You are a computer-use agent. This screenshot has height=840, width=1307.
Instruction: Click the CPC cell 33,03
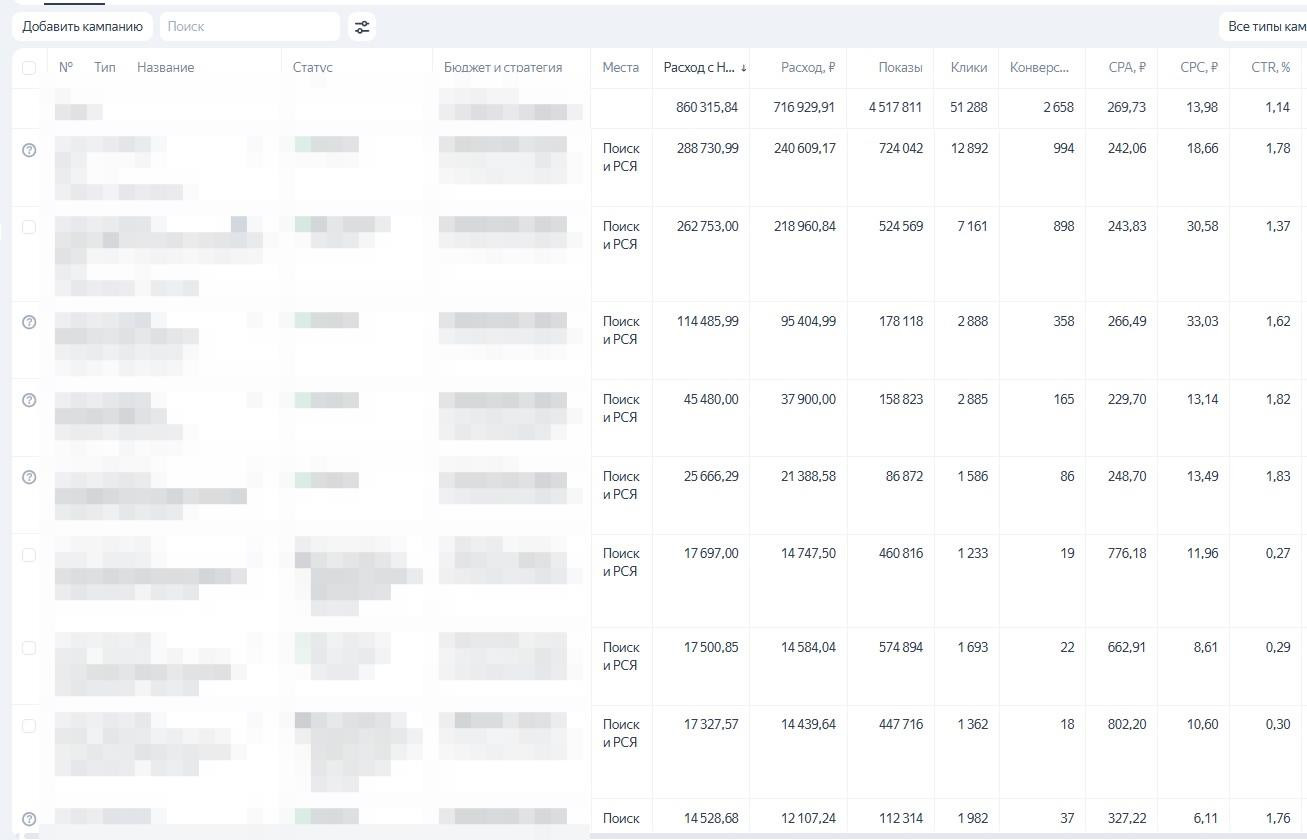coord(1202,321)
